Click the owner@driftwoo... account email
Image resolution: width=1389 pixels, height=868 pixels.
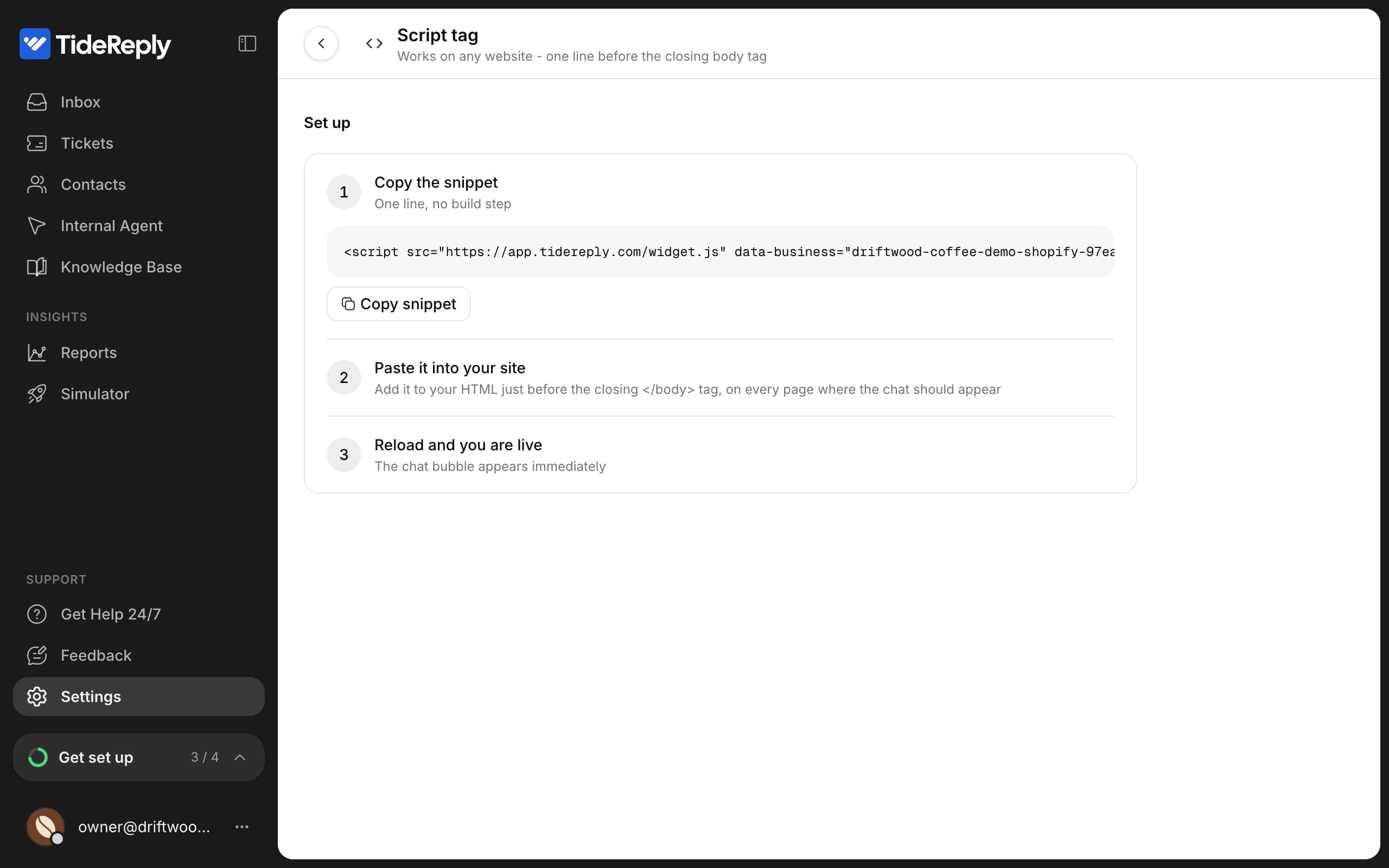[x=144, y=827]
